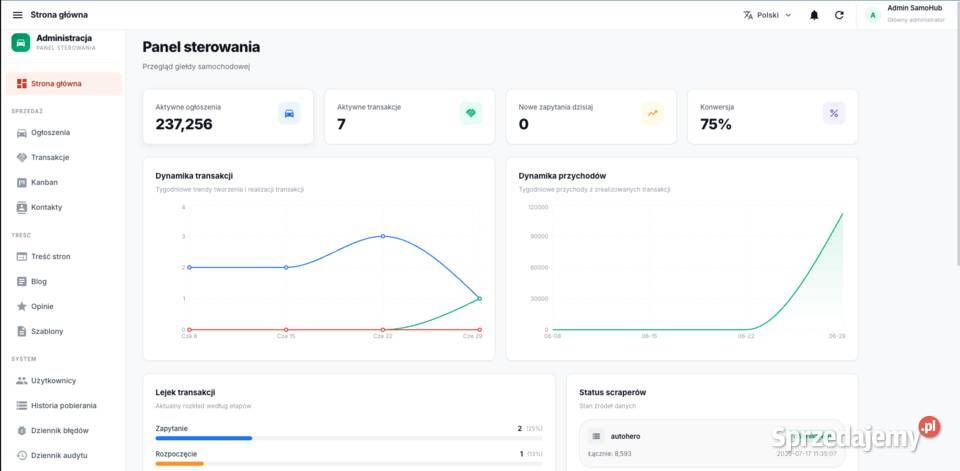Image resolution: width=960 pixels, height=471 pixels.
Task: Open Historia pobierania item
Action: click(x=64, y=405)
